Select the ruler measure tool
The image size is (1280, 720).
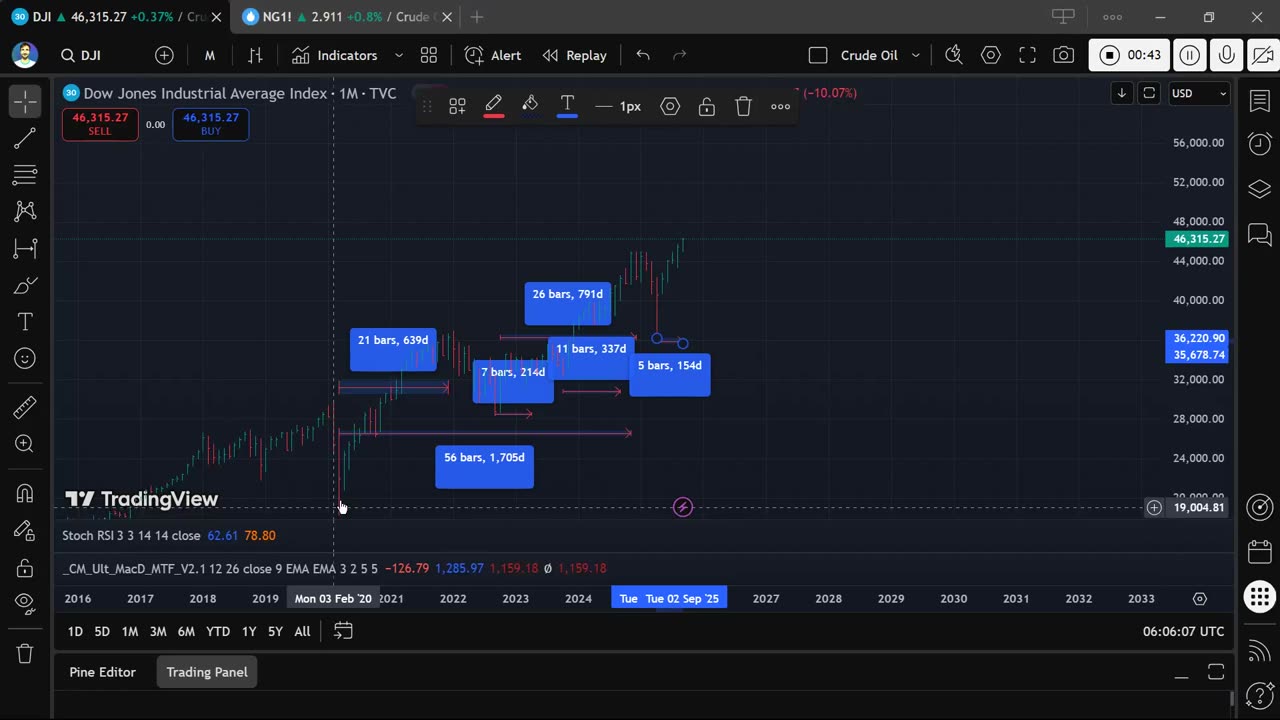point(25,407)
